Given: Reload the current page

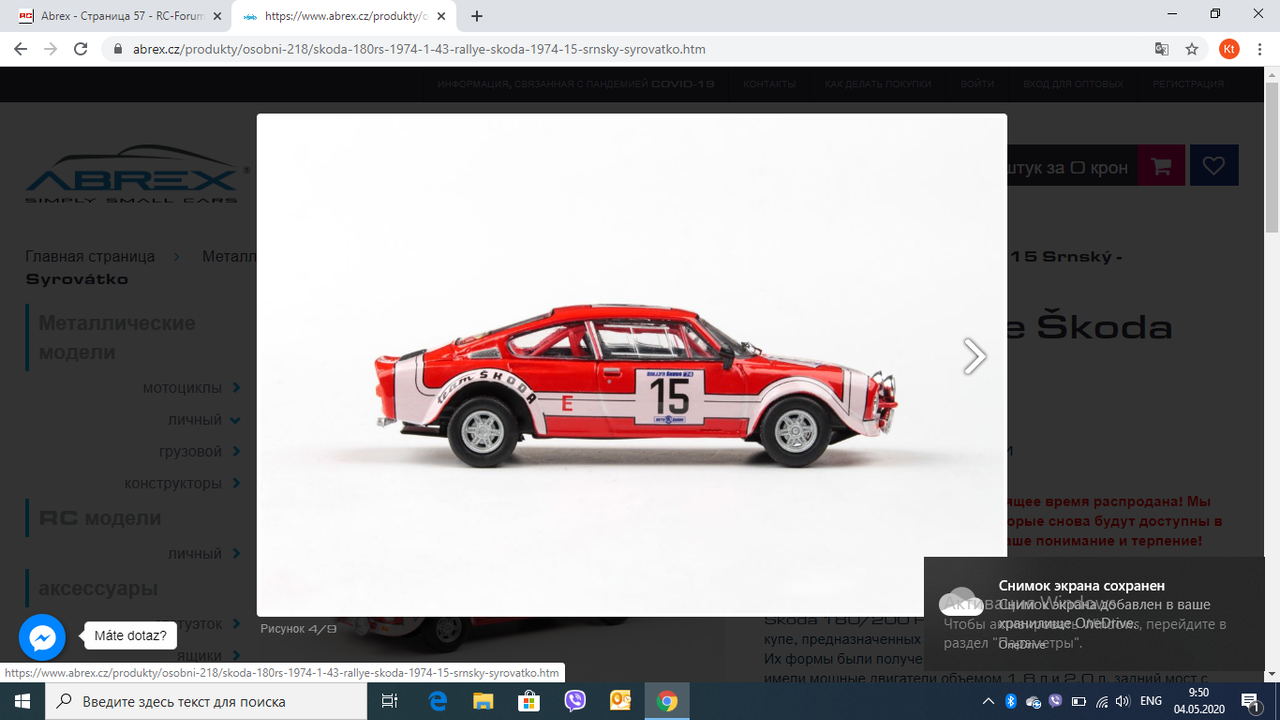Looking at the screenshot, I should pyautogui.click(x=82, y=48).
